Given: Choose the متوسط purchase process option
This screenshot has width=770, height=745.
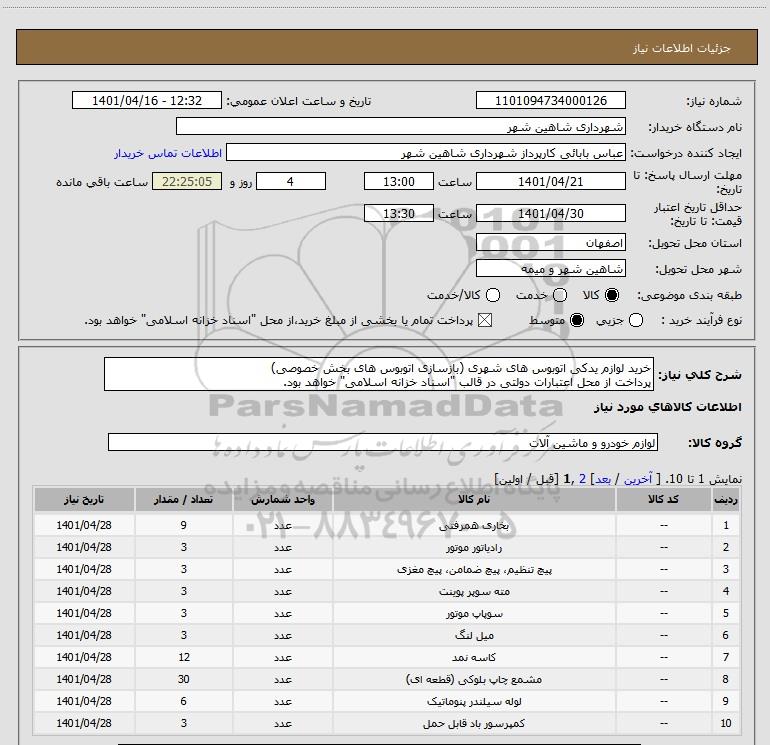Looking at the screenshot, I should pyautogui.click(x=577, y=321).
